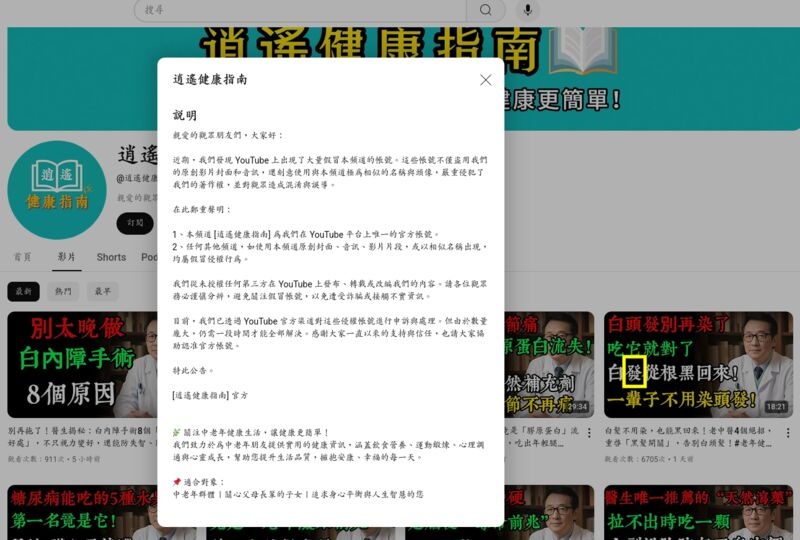Click the 說明 heading in dialog
Viewport: 800px width, 540px height.
tap(185, 115)
